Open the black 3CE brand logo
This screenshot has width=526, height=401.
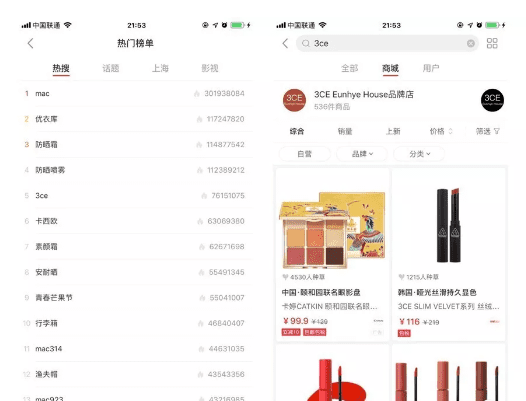coord(492,100)
